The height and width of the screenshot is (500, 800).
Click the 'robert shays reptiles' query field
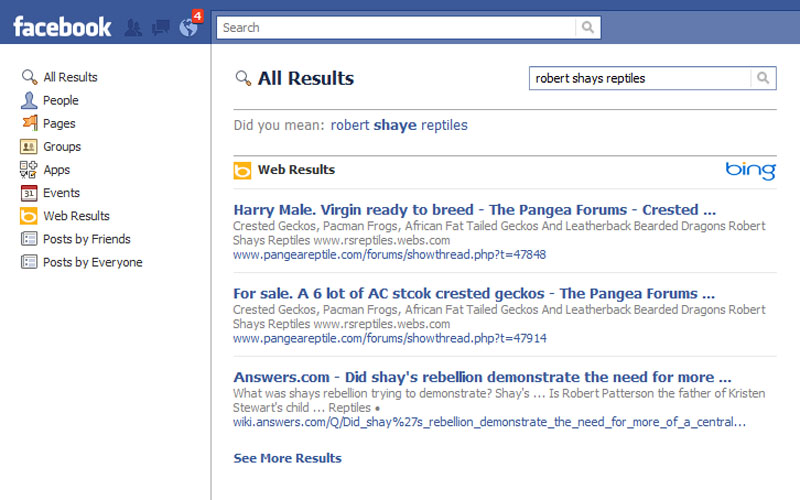(640, 78)
